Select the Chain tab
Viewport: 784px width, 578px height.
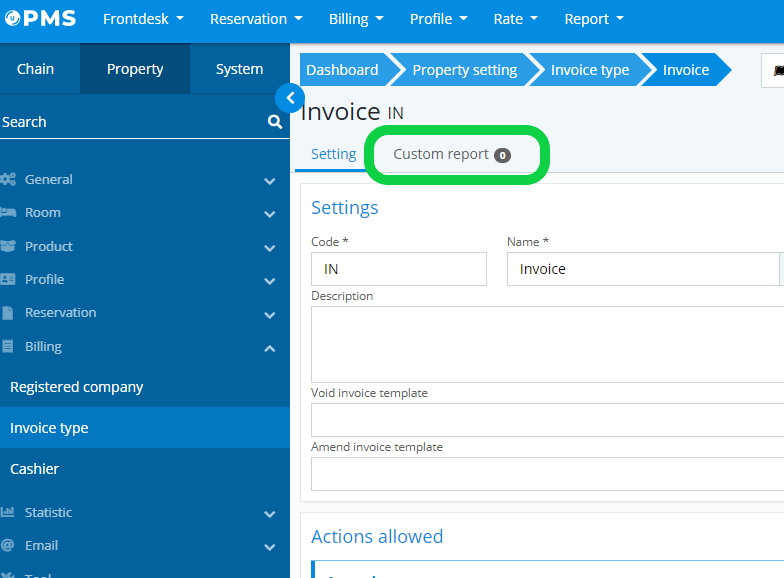click(36, 69)
